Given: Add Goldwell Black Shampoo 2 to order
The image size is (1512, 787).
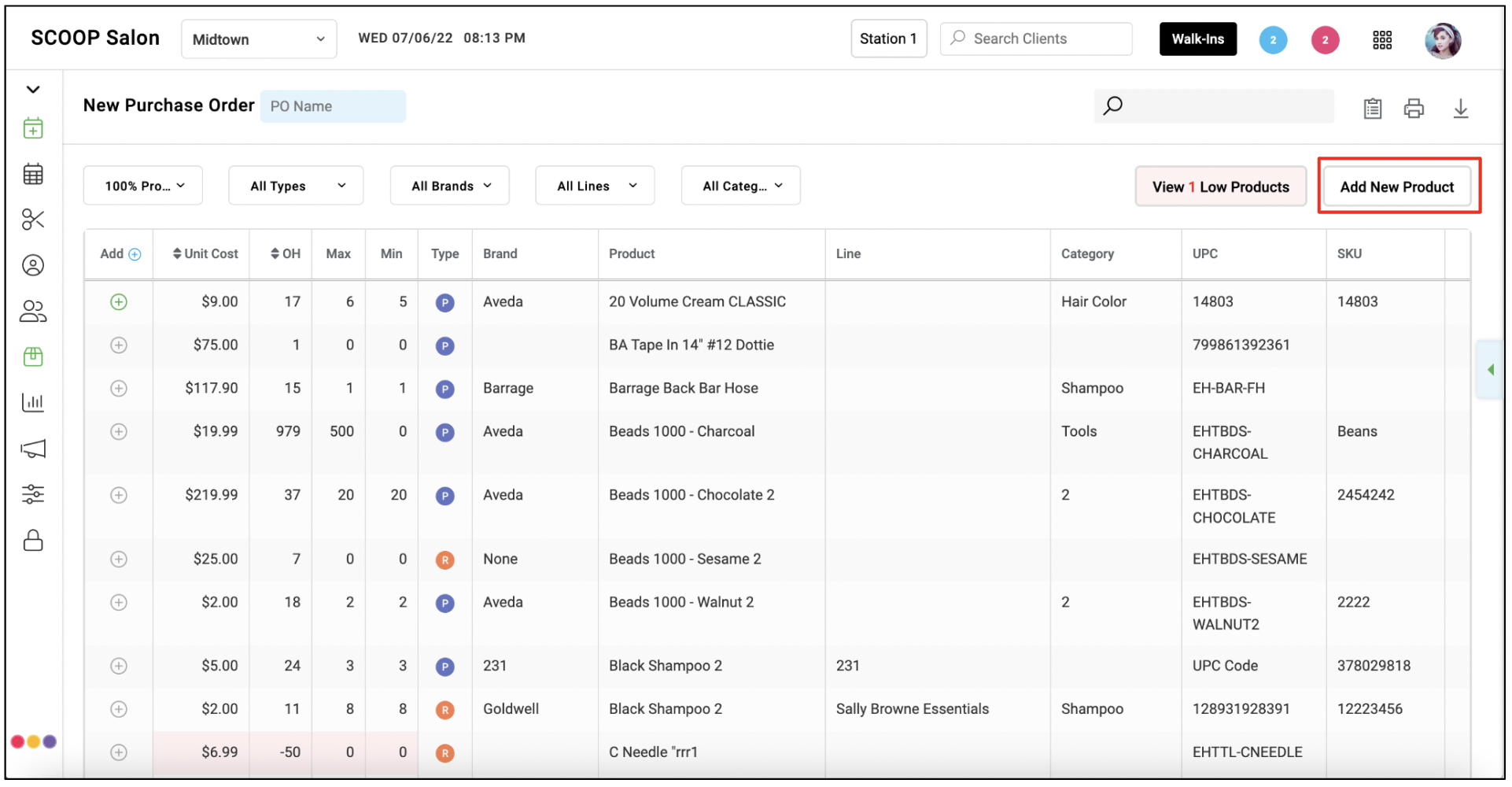Looking at the screenshot, I should click(119, 710).
